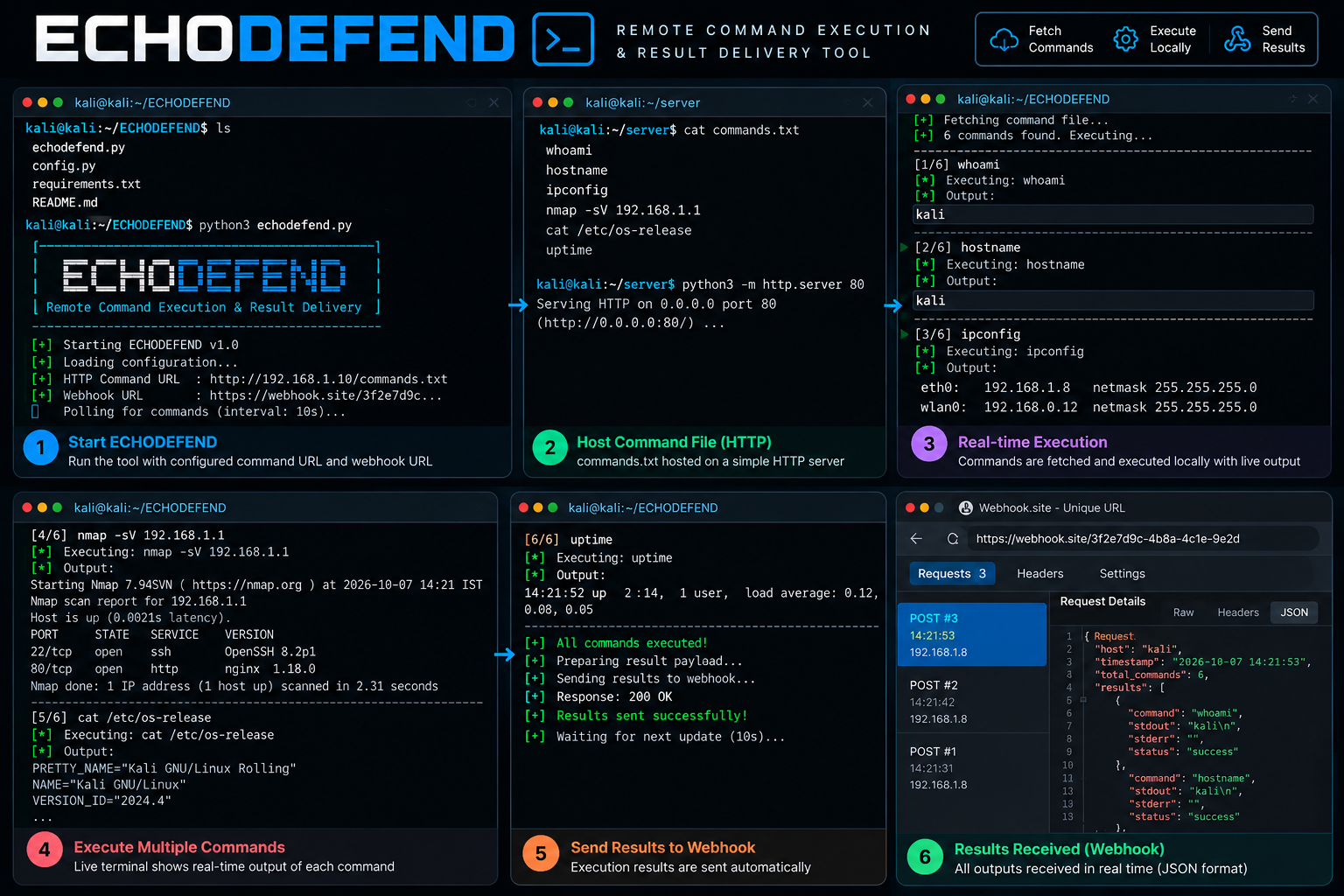This screenshot has width=1344, height=896.
Task: Select the JSON view tab
Action: [x=1294, y=612]
